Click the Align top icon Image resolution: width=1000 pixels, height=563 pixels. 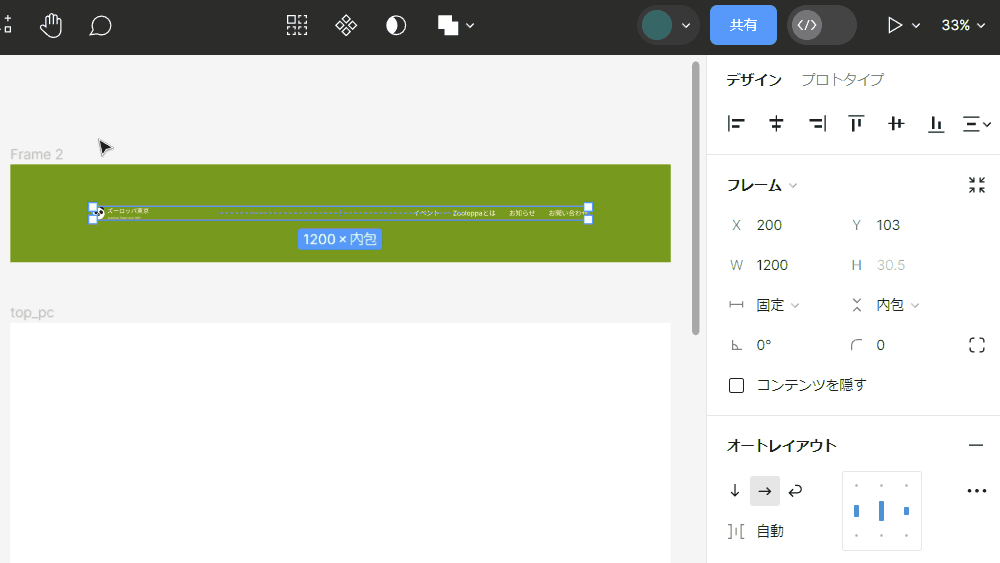coord(856,123)
